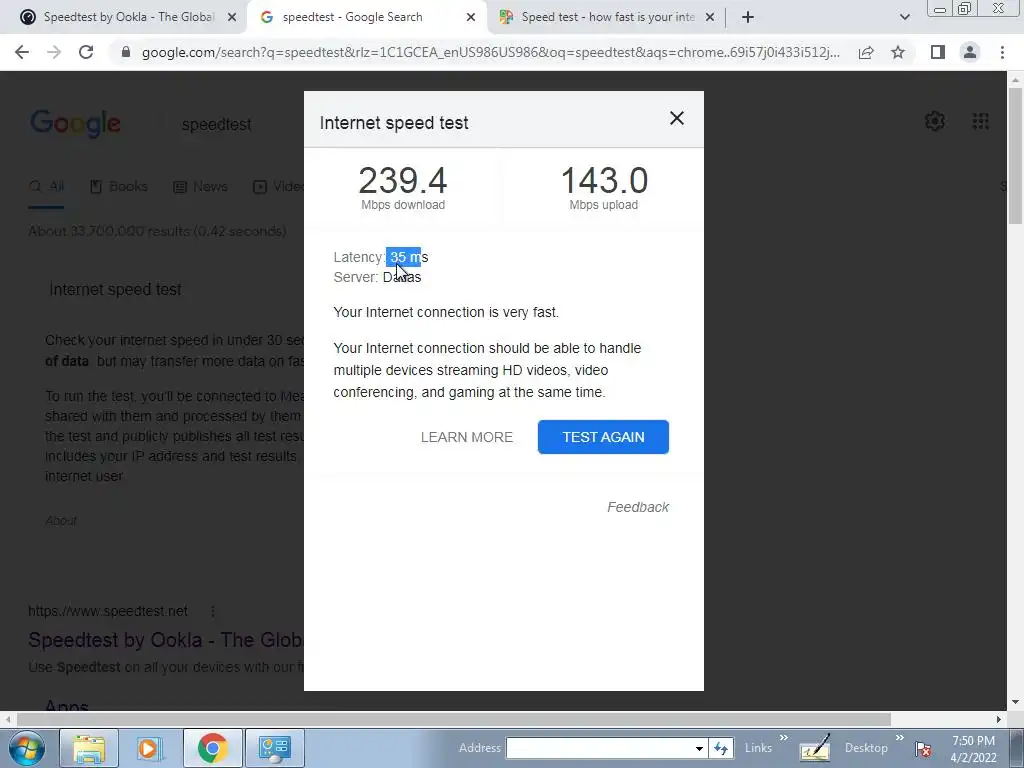Open speedtest.net result options dots

point(213,611)
